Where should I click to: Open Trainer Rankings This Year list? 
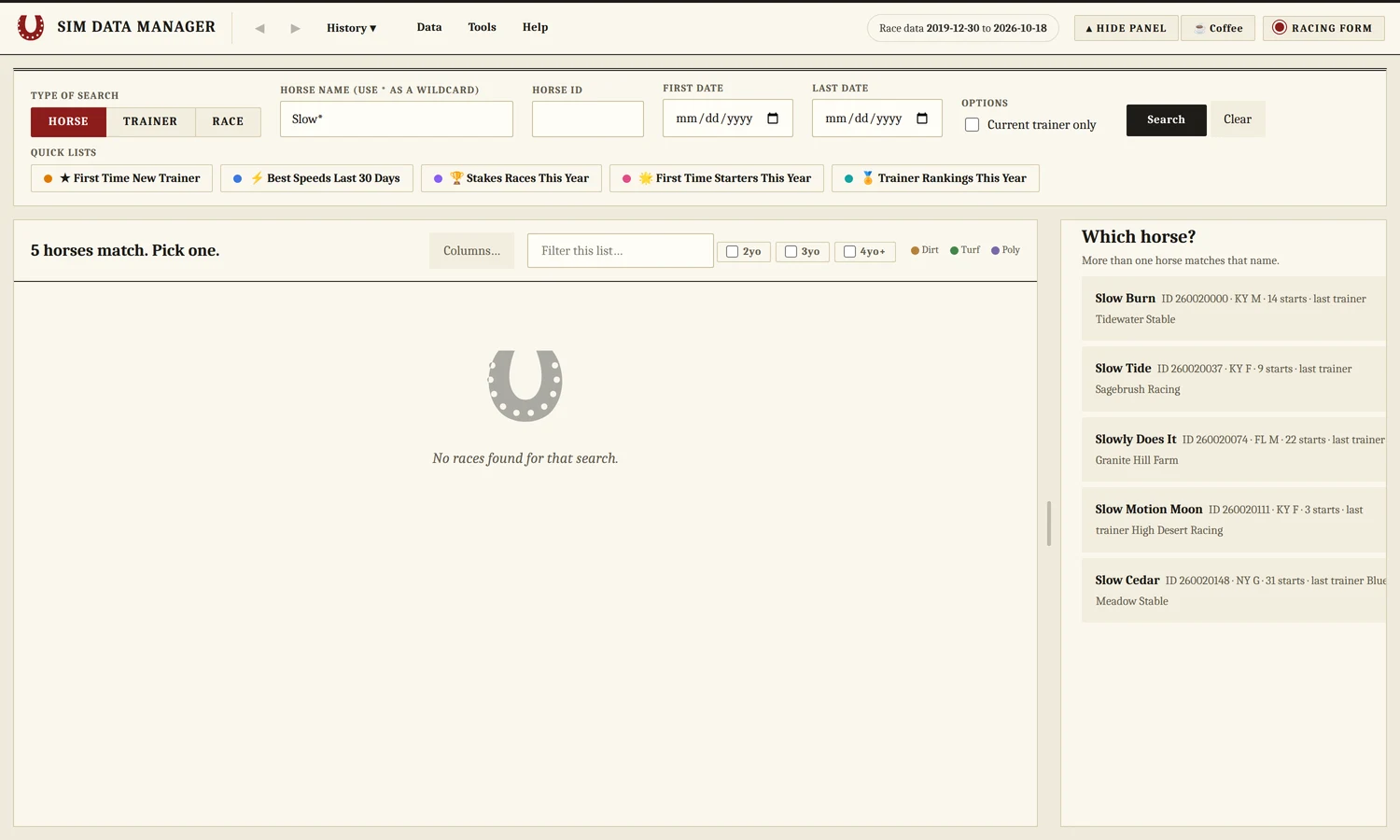[x=935, y=178]
